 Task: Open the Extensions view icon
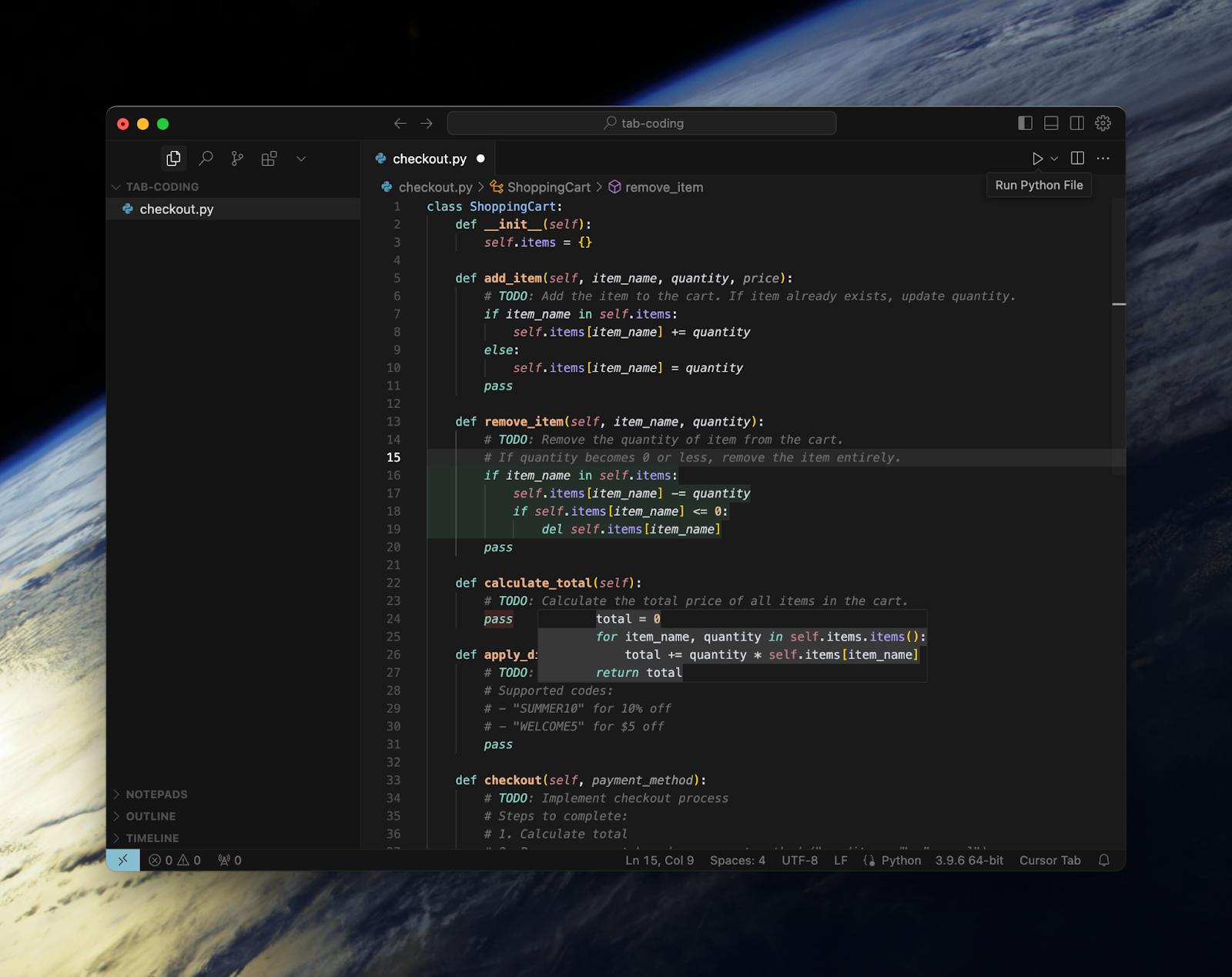point(269,159)
